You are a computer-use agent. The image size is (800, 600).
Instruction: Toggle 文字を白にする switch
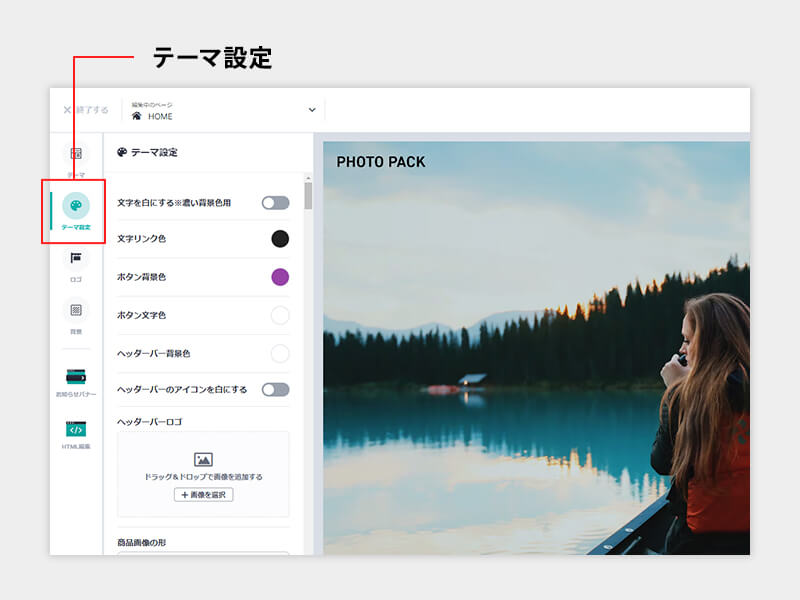click(x=275, y=203)
